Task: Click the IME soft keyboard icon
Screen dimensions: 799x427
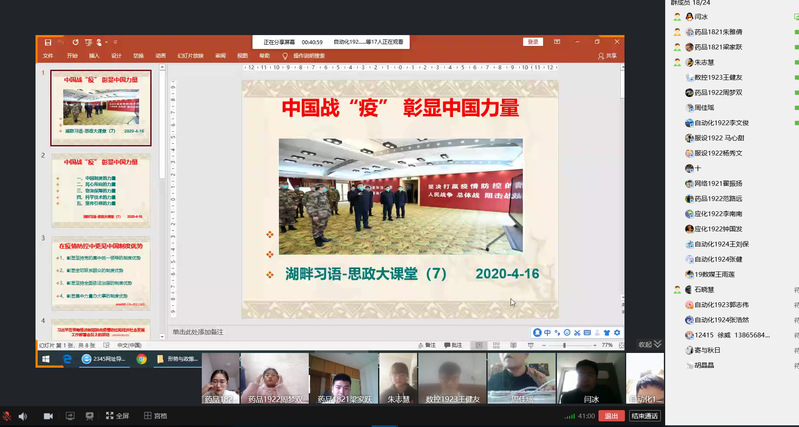Action: 587,333
